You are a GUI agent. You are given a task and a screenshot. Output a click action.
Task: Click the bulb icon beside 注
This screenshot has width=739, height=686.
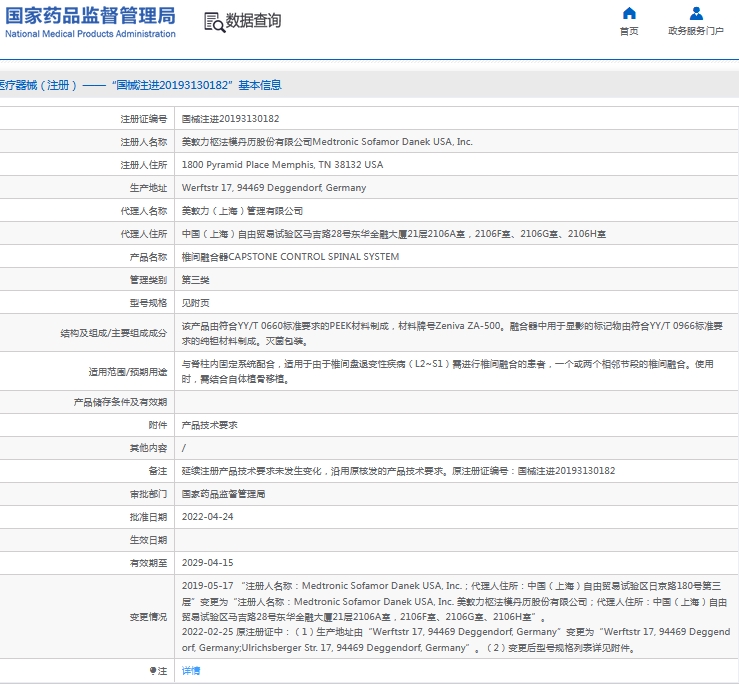click(153, 670)
